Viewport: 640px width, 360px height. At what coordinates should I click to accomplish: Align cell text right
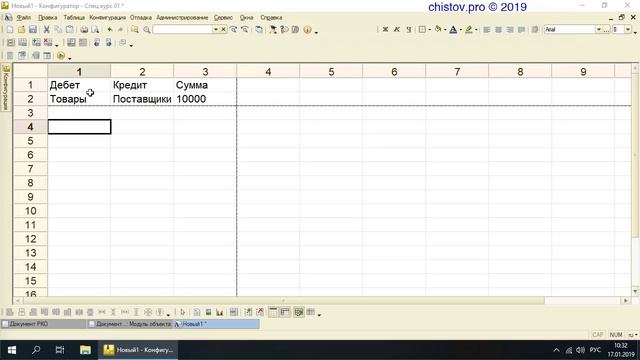click(x=510, y=29)
